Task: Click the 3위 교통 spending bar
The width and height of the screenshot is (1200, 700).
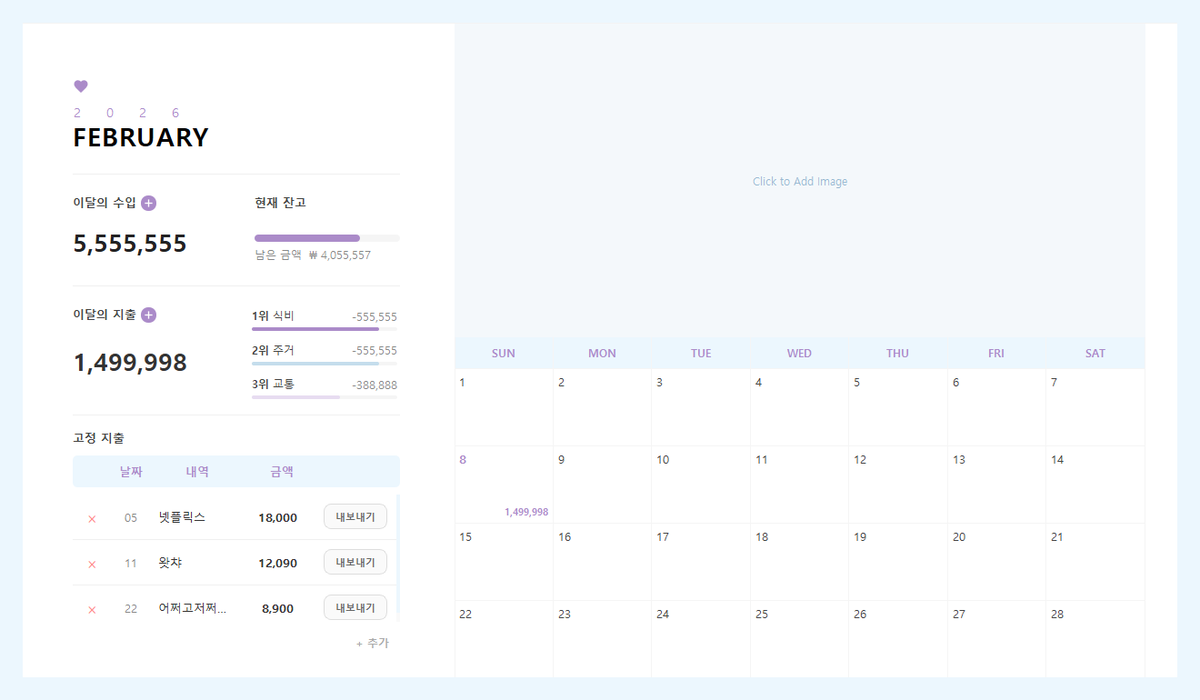Action: pos(324,397)
